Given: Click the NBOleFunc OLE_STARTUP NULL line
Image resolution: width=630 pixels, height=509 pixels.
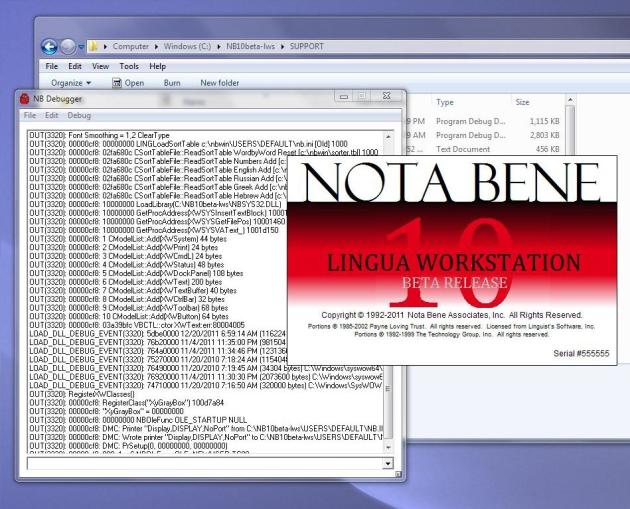Looking at the screenshot, I should 138,420.
